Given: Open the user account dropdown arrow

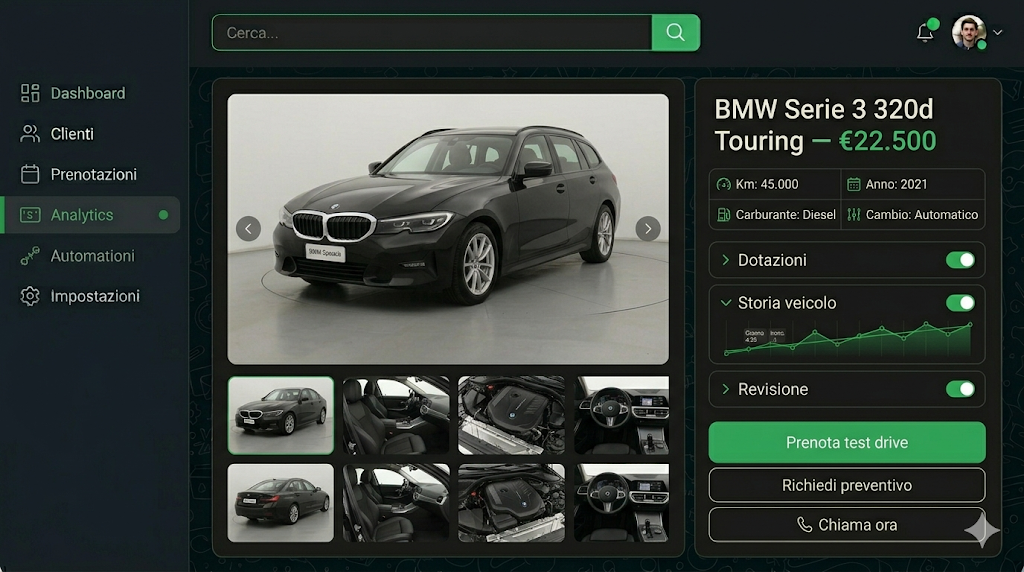Looking at the screenshot, I should [997, 32].
